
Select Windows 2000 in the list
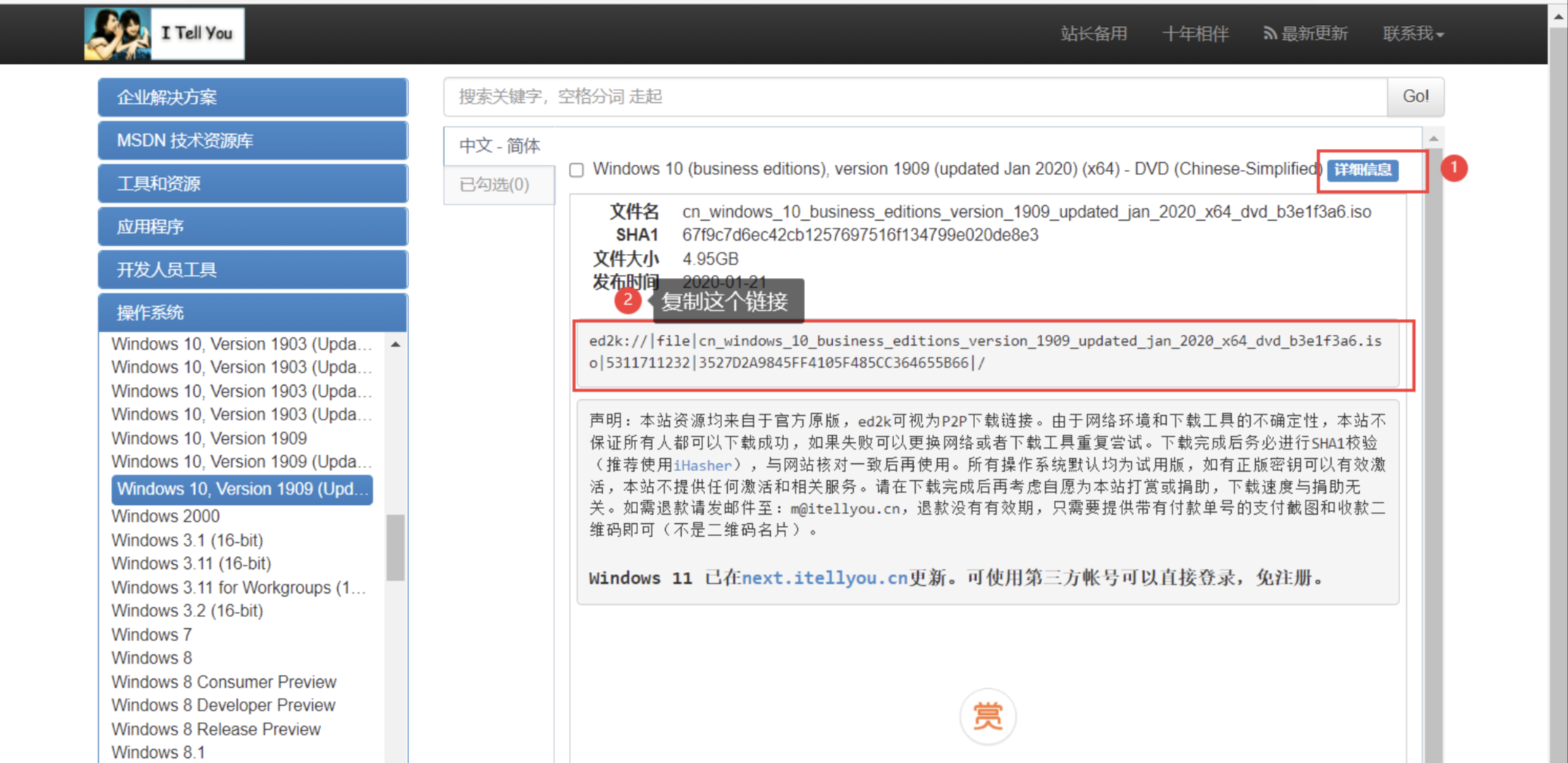[166, 516]
